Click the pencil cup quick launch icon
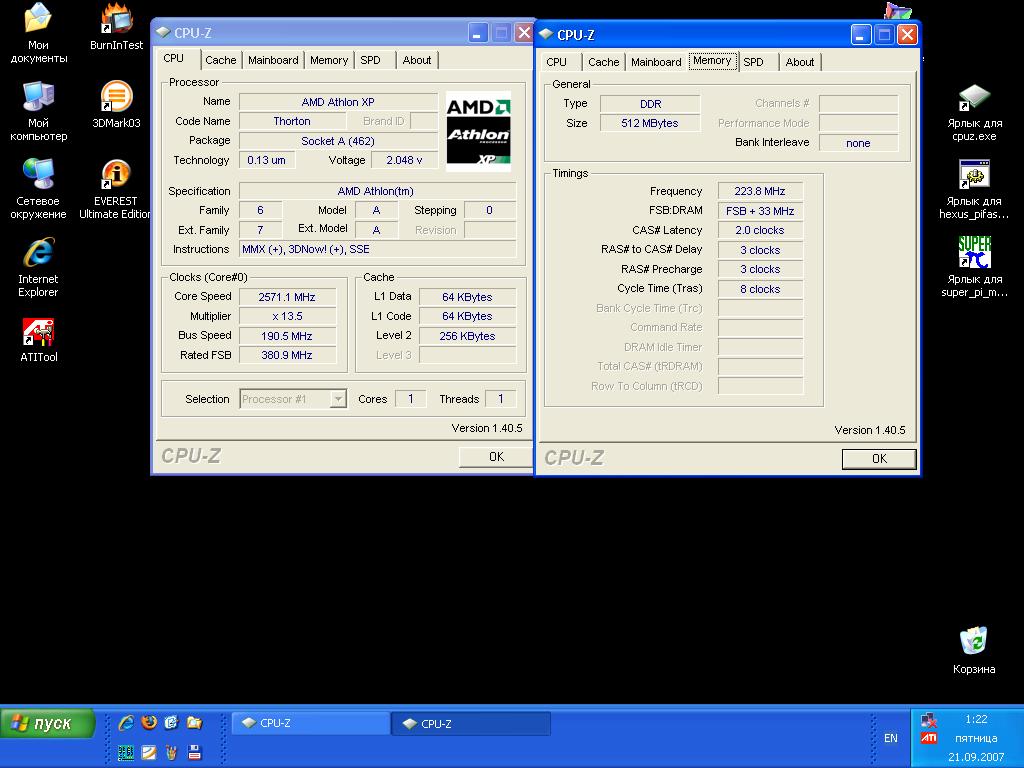Image resolution: width=1024 pixels, height=768 pixels. tap(171, 752)
